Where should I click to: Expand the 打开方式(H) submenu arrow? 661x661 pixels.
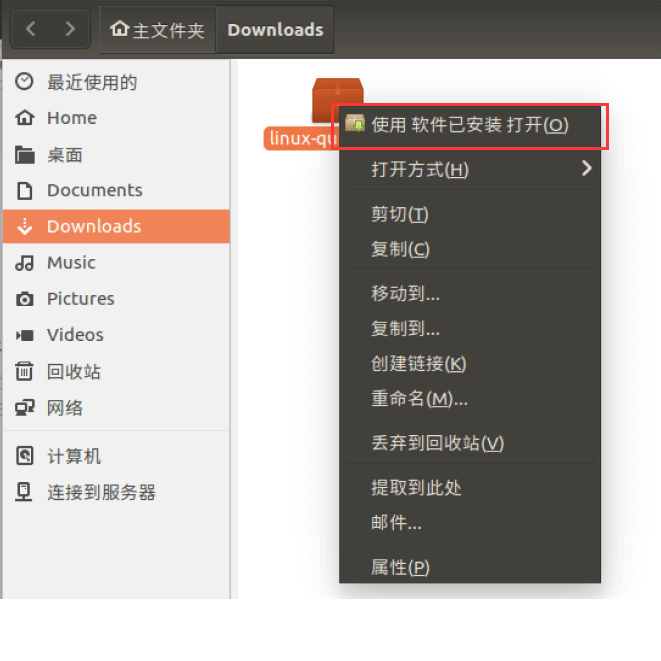click(x=586, y=169)
